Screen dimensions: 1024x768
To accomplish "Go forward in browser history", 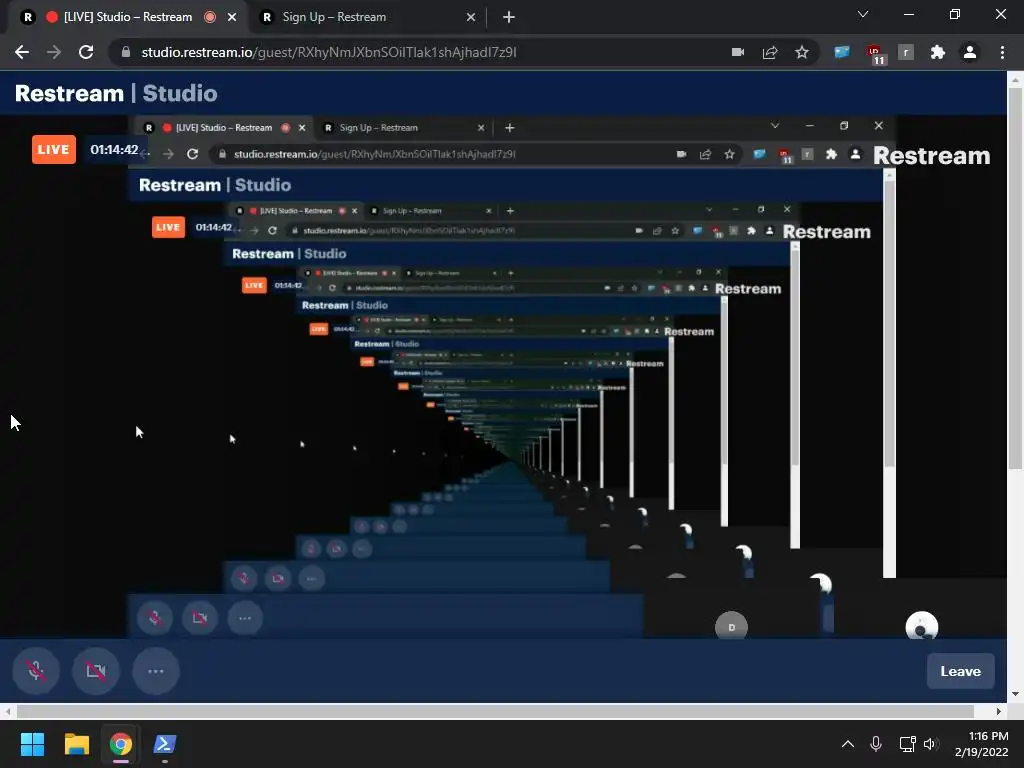I will (x=54, y=52).
